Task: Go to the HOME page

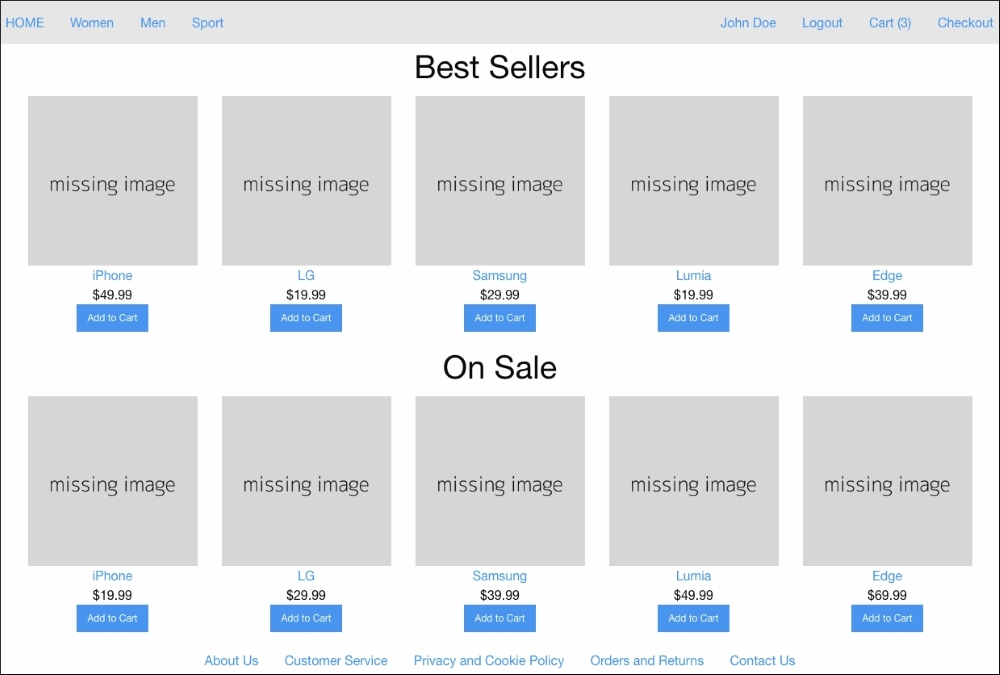Action: (25, 23)
